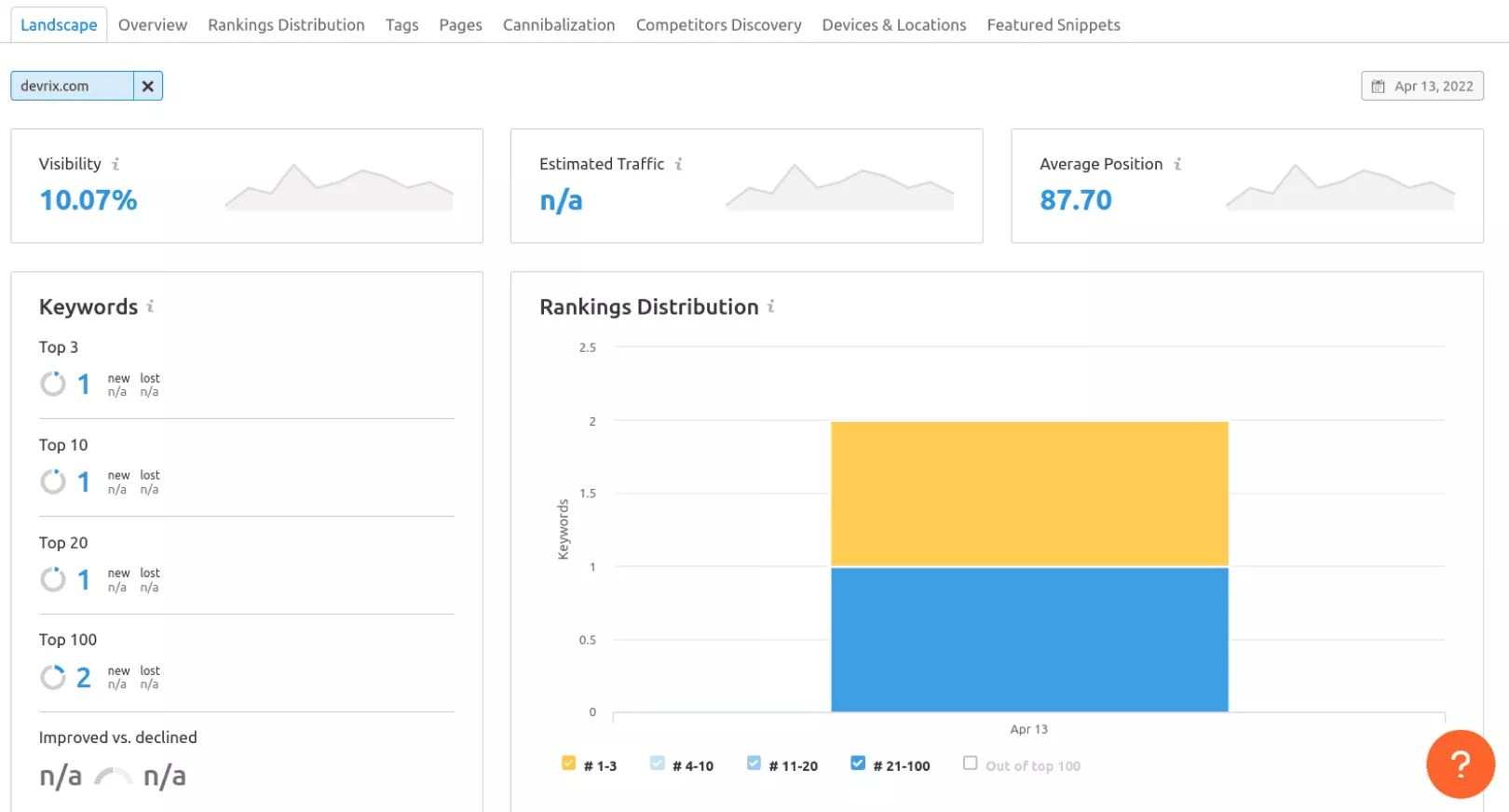1509x812 pixels.
Task: Click the yellow bar segment in chart
Action: [x=1029, y=494]
